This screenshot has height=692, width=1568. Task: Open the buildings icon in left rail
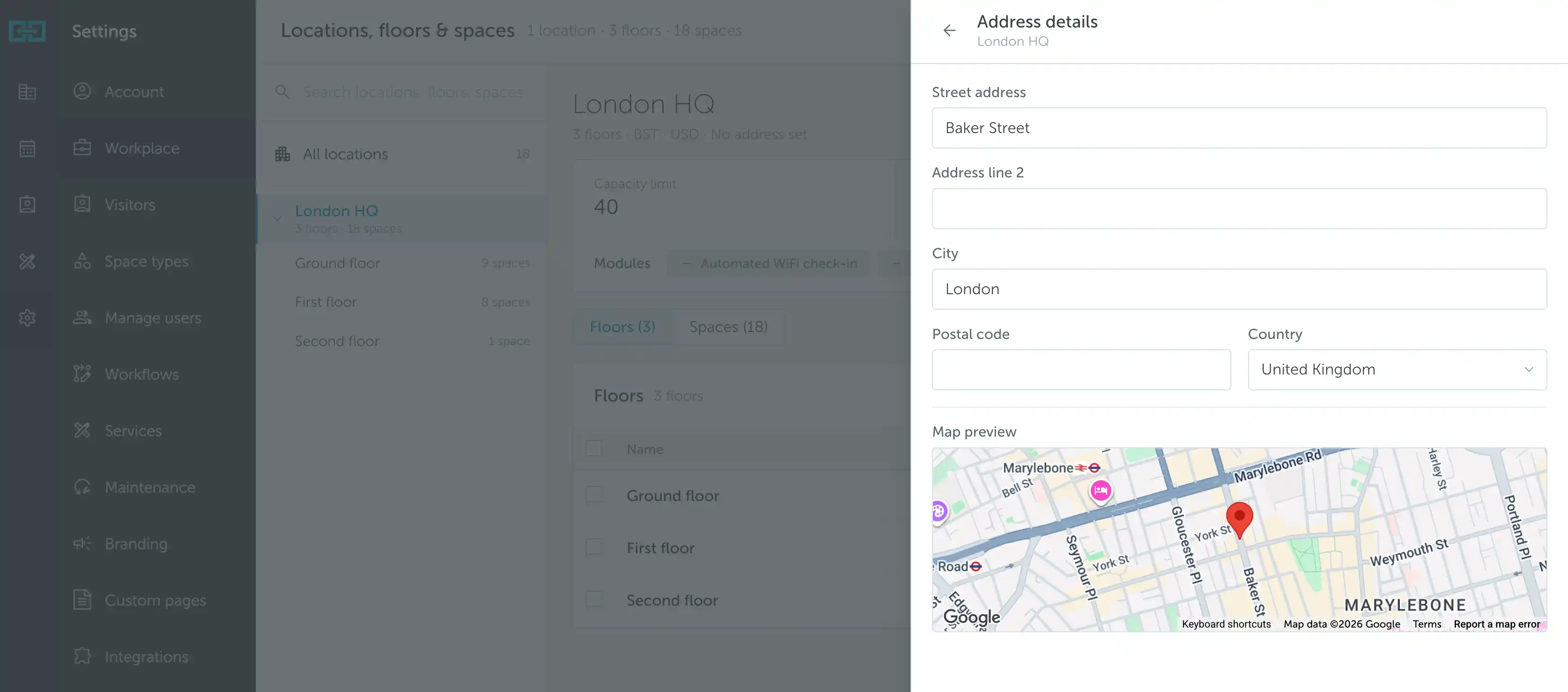point(28,92)
